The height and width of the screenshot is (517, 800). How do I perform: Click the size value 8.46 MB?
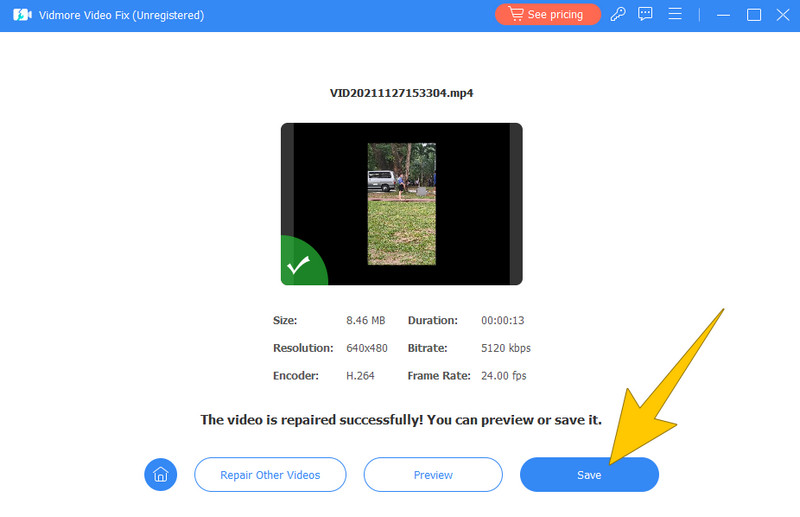pos(365,321)
